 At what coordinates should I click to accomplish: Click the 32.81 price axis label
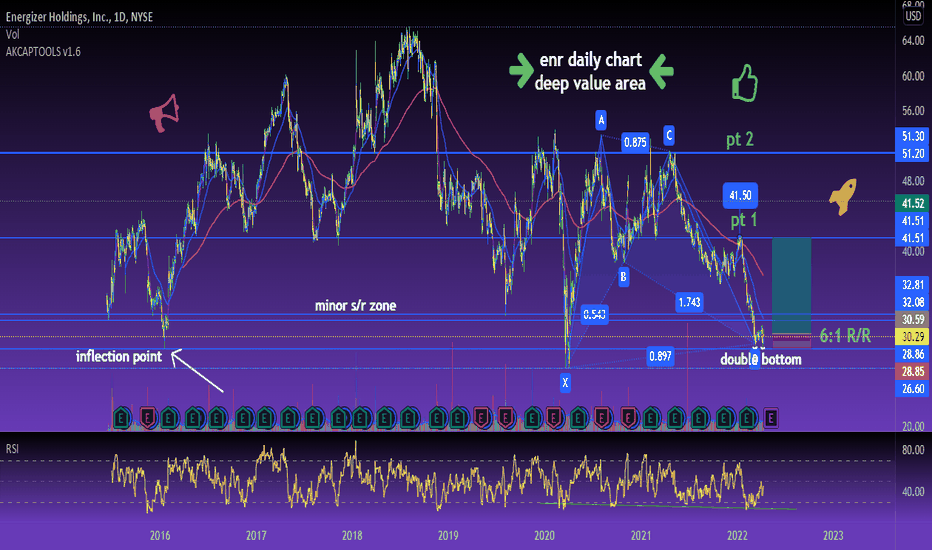[x=912, y=284]
